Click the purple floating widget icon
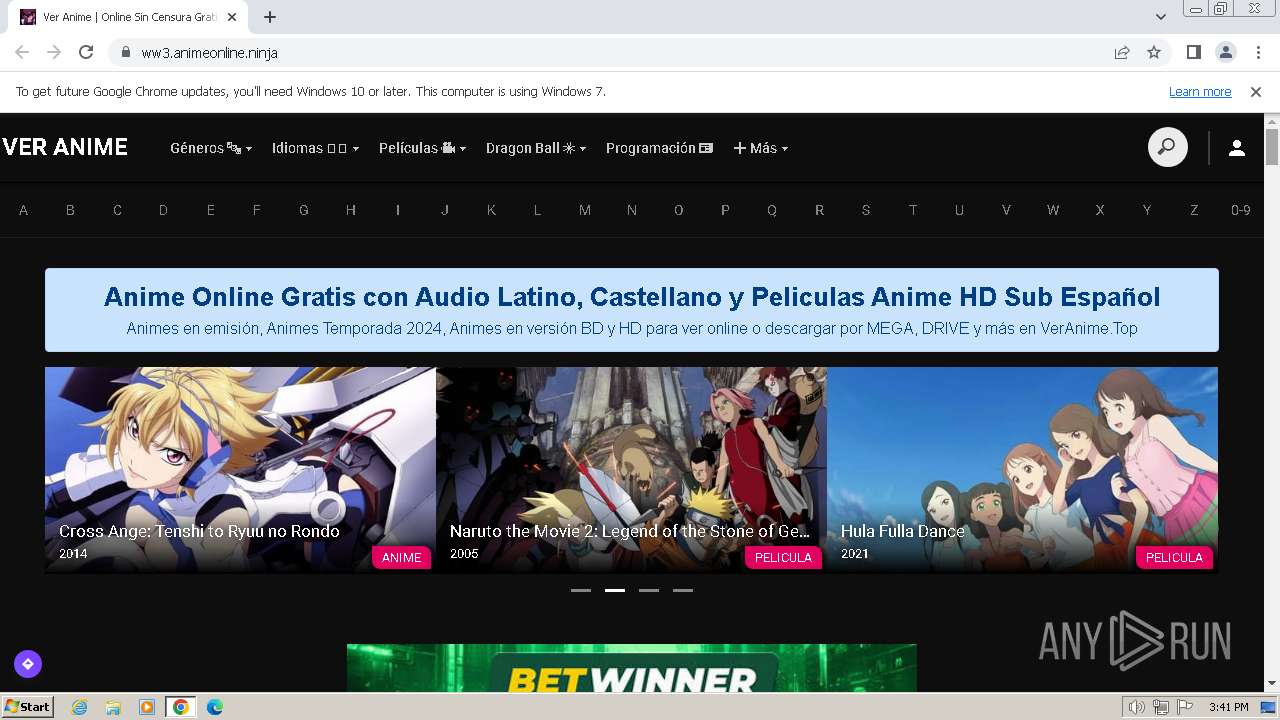The image size is (1280, 720). 28,663
